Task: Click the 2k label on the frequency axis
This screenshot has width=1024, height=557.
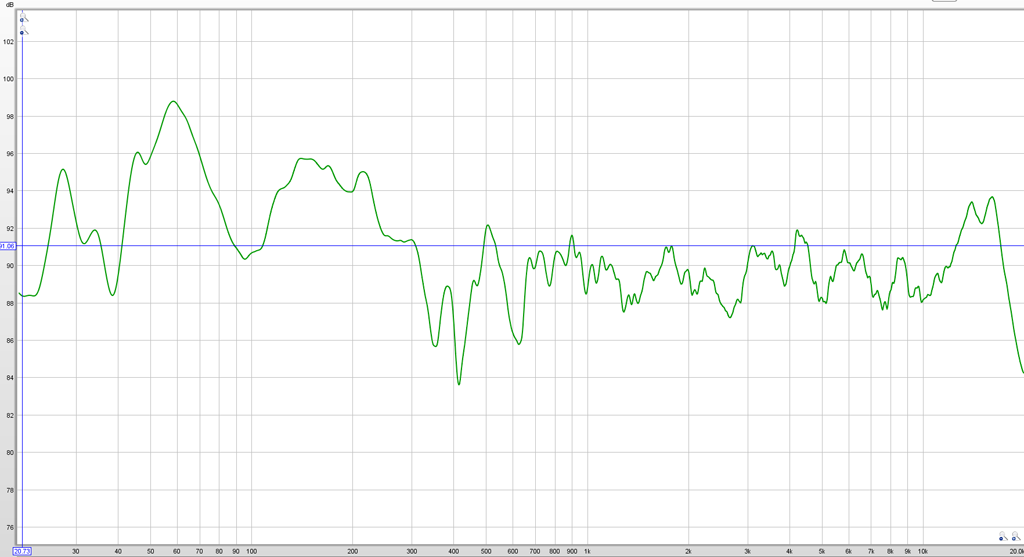Action: tap(688, 551)
